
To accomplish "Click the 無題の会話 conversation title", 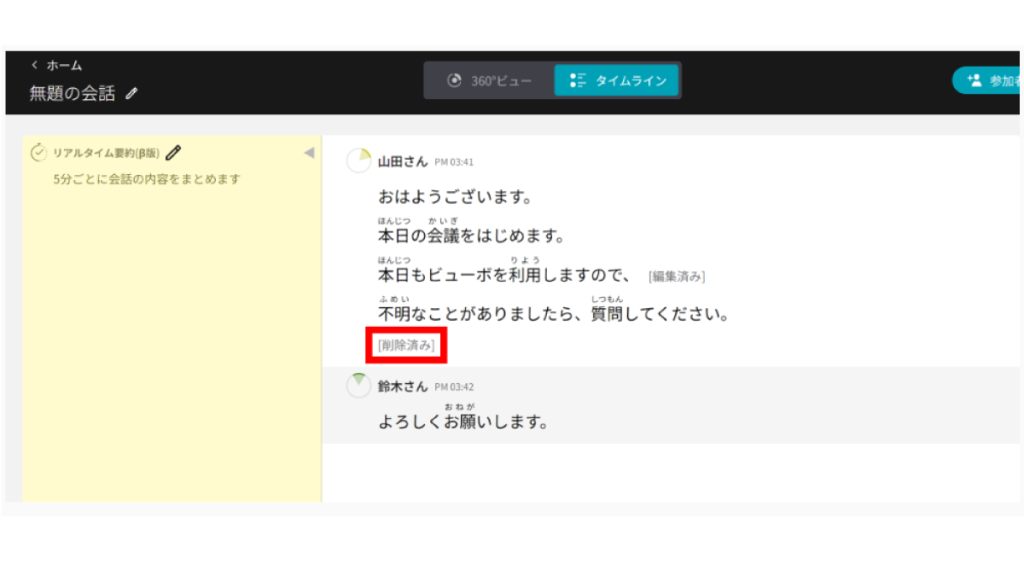I will pos(72,94).
